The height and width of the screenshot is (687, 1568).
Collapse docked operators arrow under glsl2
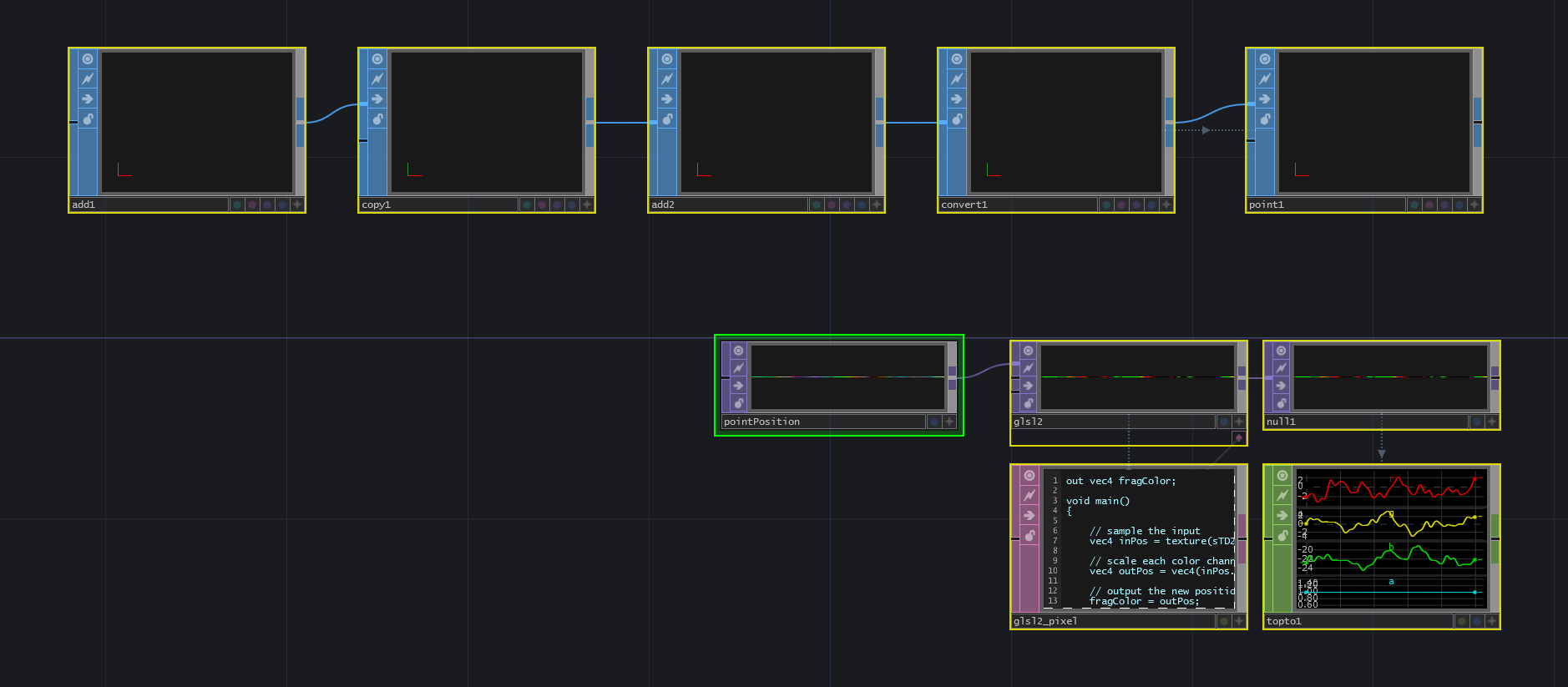click(1239, 438)
